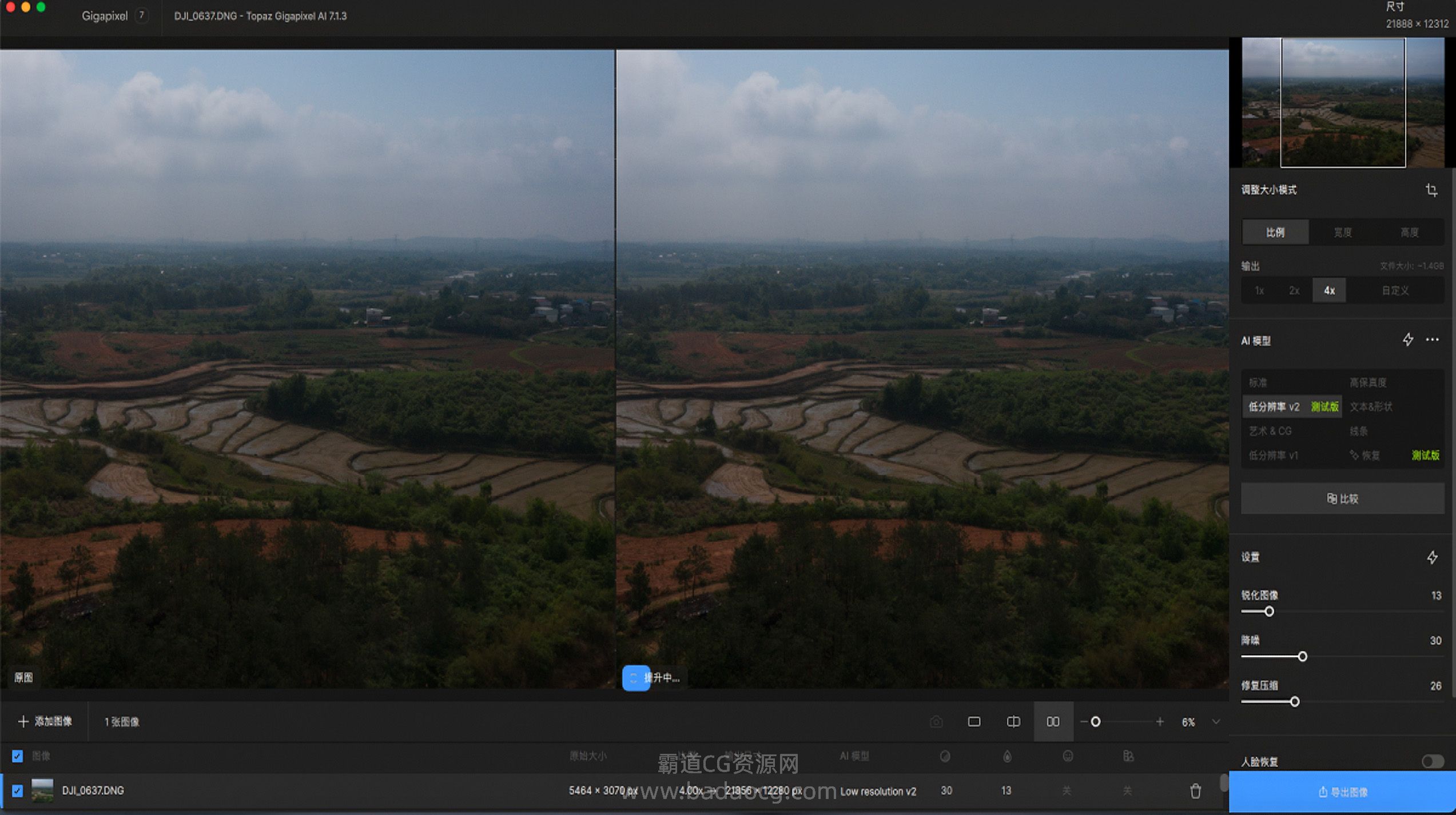Click the camera snapshot icon in view toolbar
1456x815 pixels.
tap(936, 722)
